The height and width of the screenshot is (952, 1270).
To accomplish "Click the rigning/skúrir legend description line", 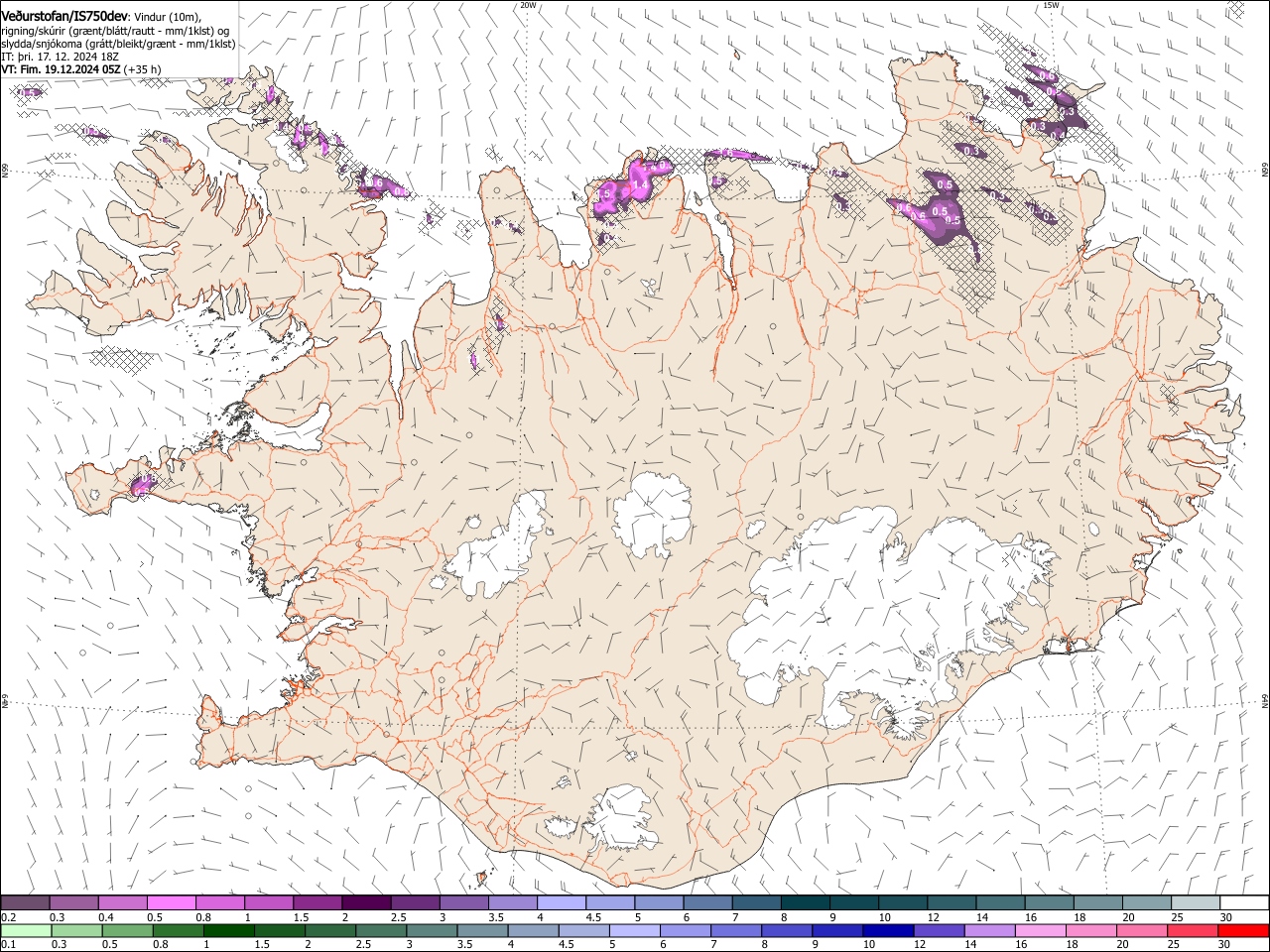I will 115,31.
